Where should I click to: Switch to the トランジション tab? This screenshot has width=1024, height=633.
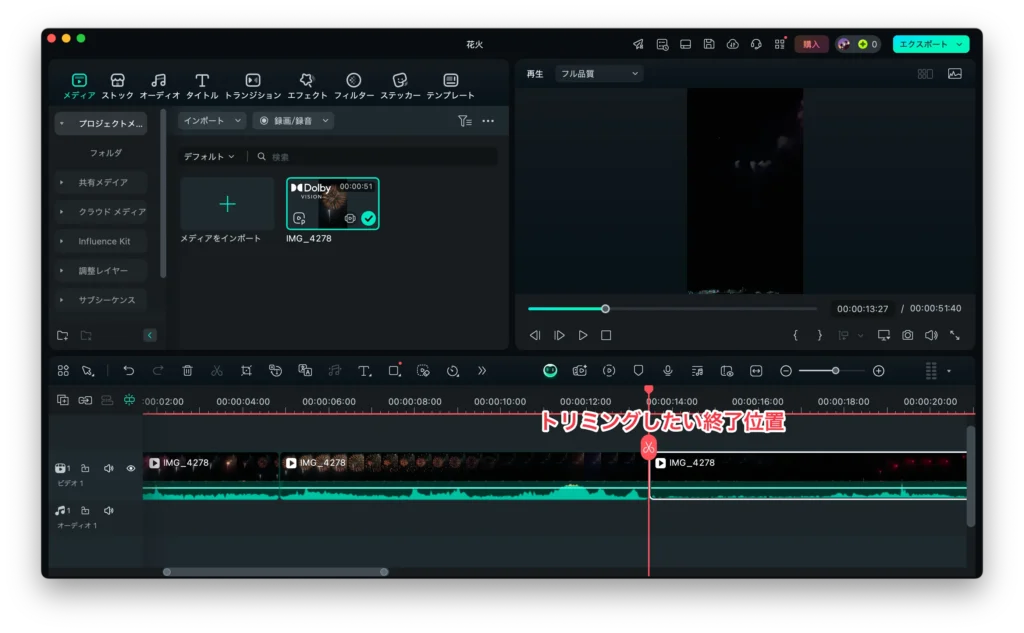coord(253,86)
